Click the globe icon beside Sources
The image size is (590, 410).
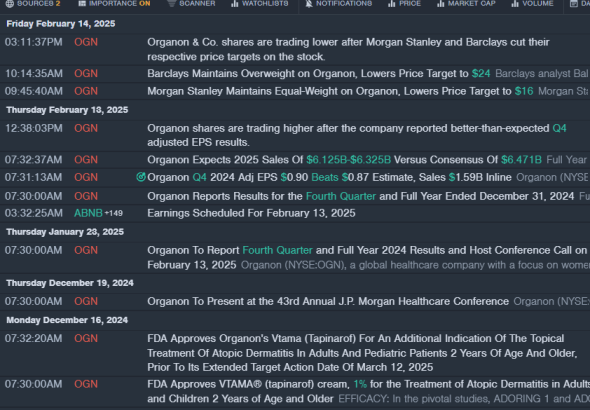(10, 3)
